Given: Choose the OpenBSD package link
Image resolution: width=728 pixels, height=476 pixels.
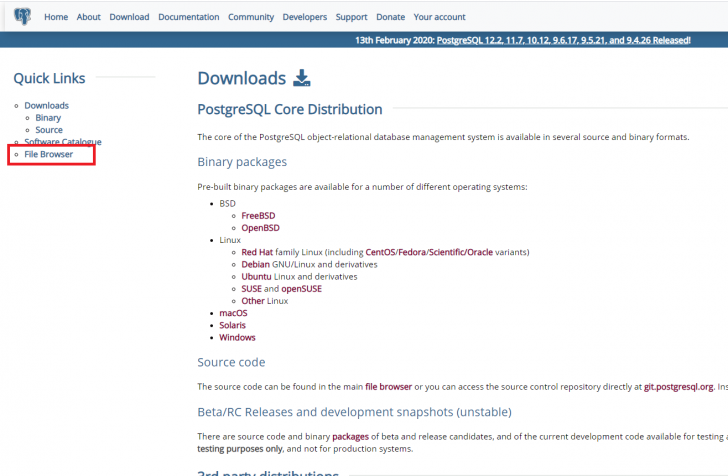Looking at the screenshot, I should pos(260,227).
